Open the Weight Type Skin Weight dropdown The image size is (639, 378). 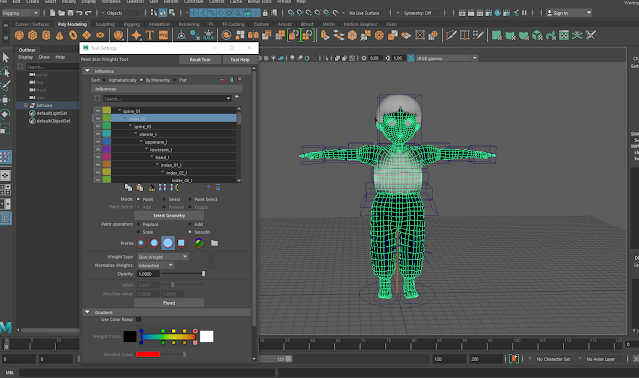point(163,257)
